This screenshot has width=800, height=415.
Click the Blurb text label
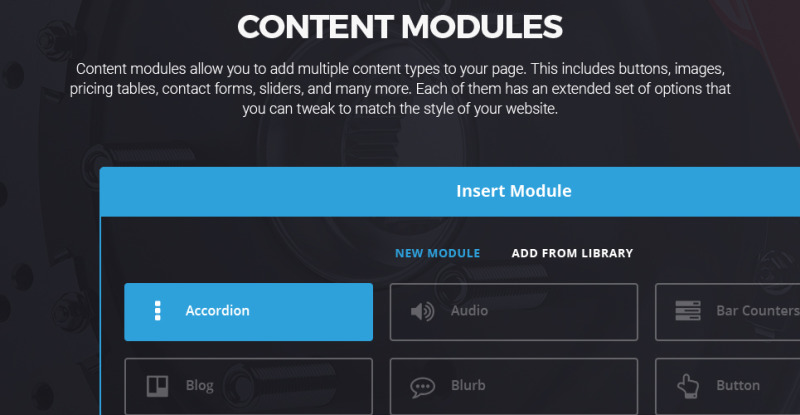click(468, 385)
